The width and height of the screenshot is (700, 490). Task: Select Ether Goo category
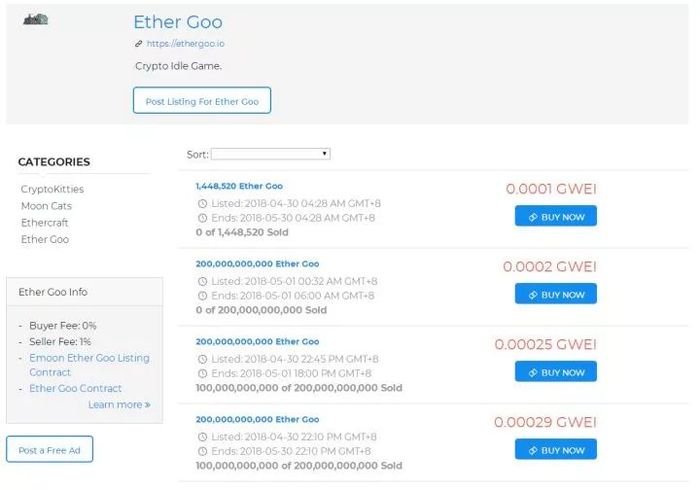click(x=45, y=239)
